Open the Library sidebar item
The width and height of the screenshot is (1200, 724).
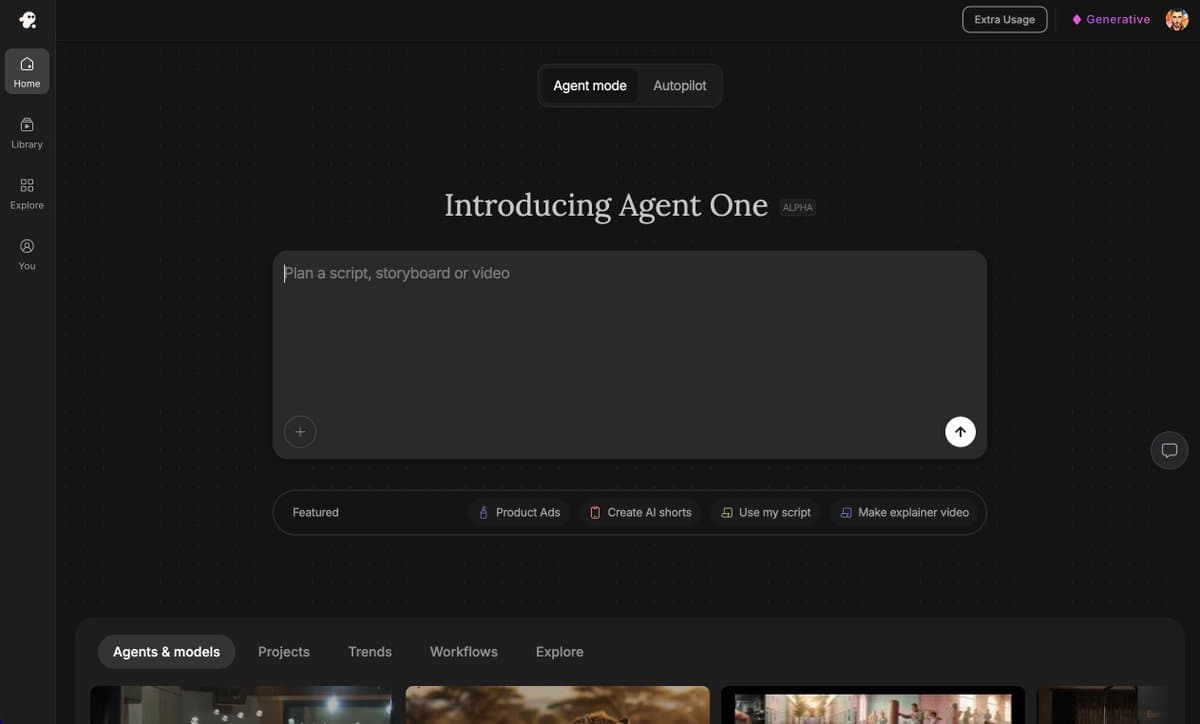point(27,133)
